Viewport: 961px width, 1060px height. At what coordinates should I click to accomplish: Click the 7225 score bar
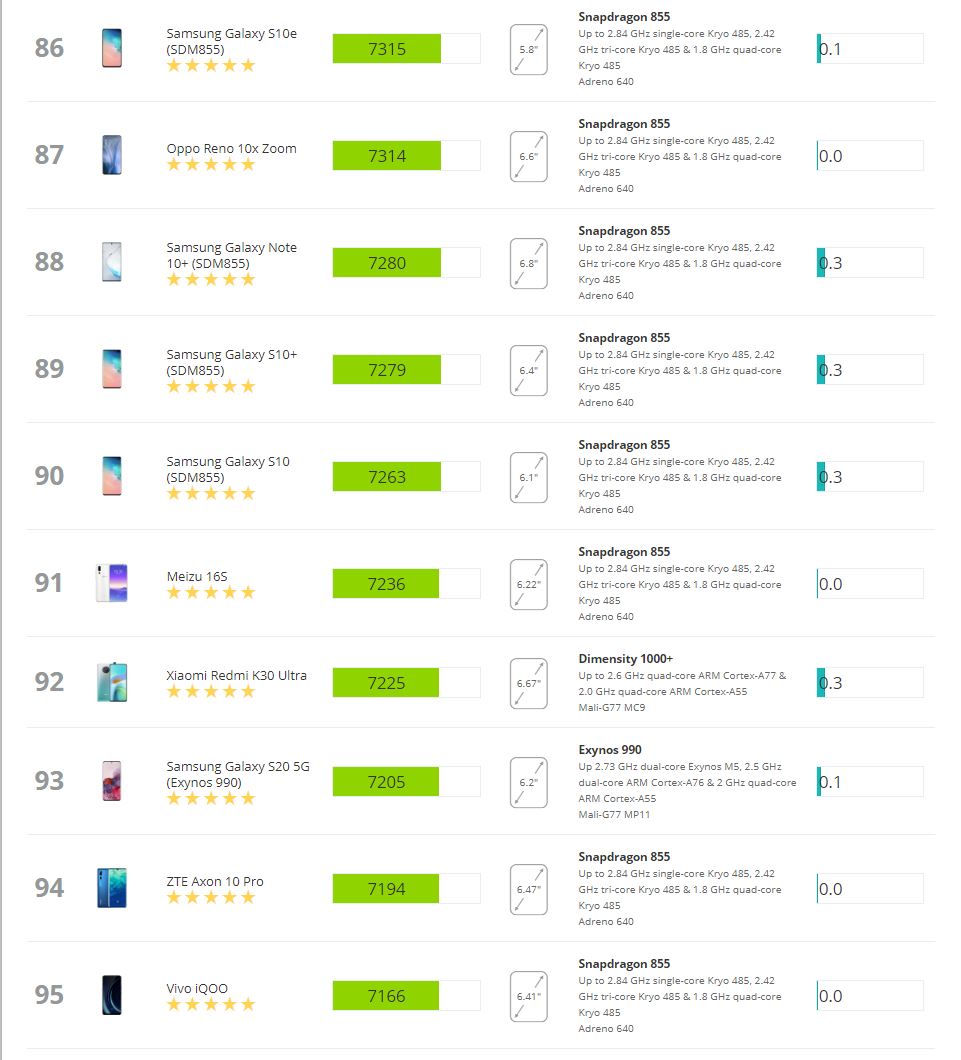[406, 683]
